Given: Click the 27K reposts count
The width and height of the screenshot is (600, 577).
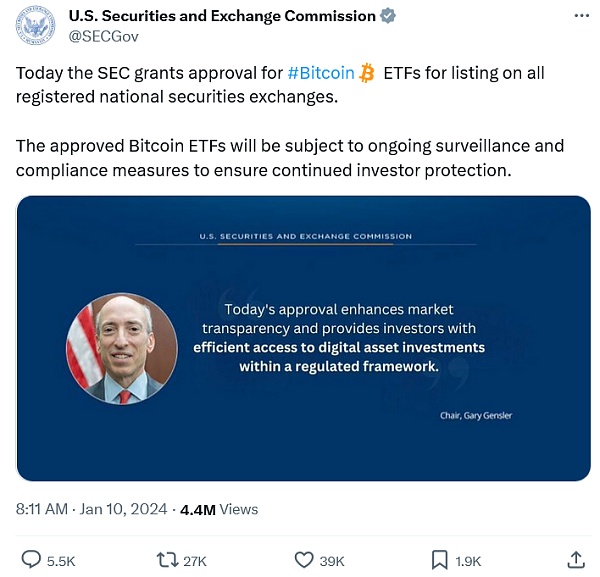Looking at the screenshot, I should [x=195, y=560].
